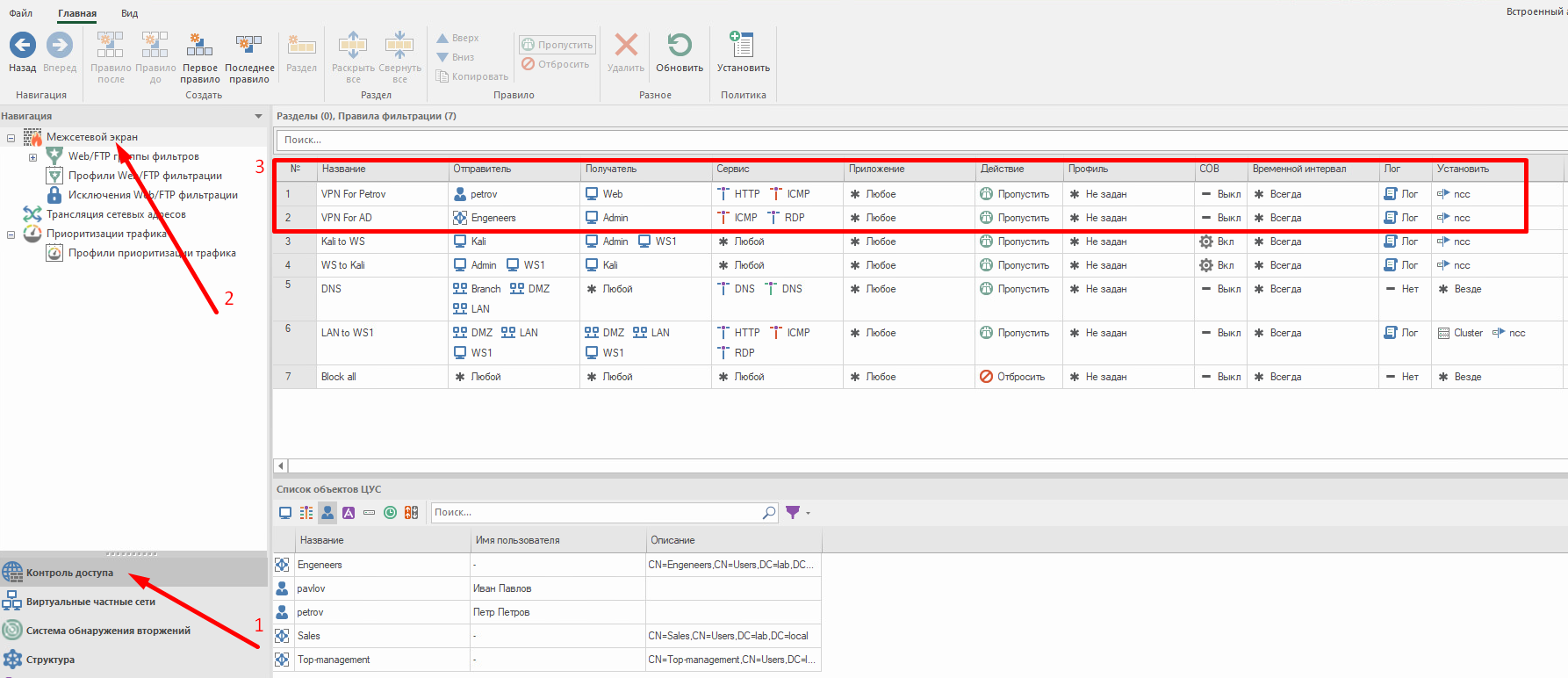Screen dimensions: 1568x678
Task: Sort rules by the Название column header
Action: [x=382, y=169]
